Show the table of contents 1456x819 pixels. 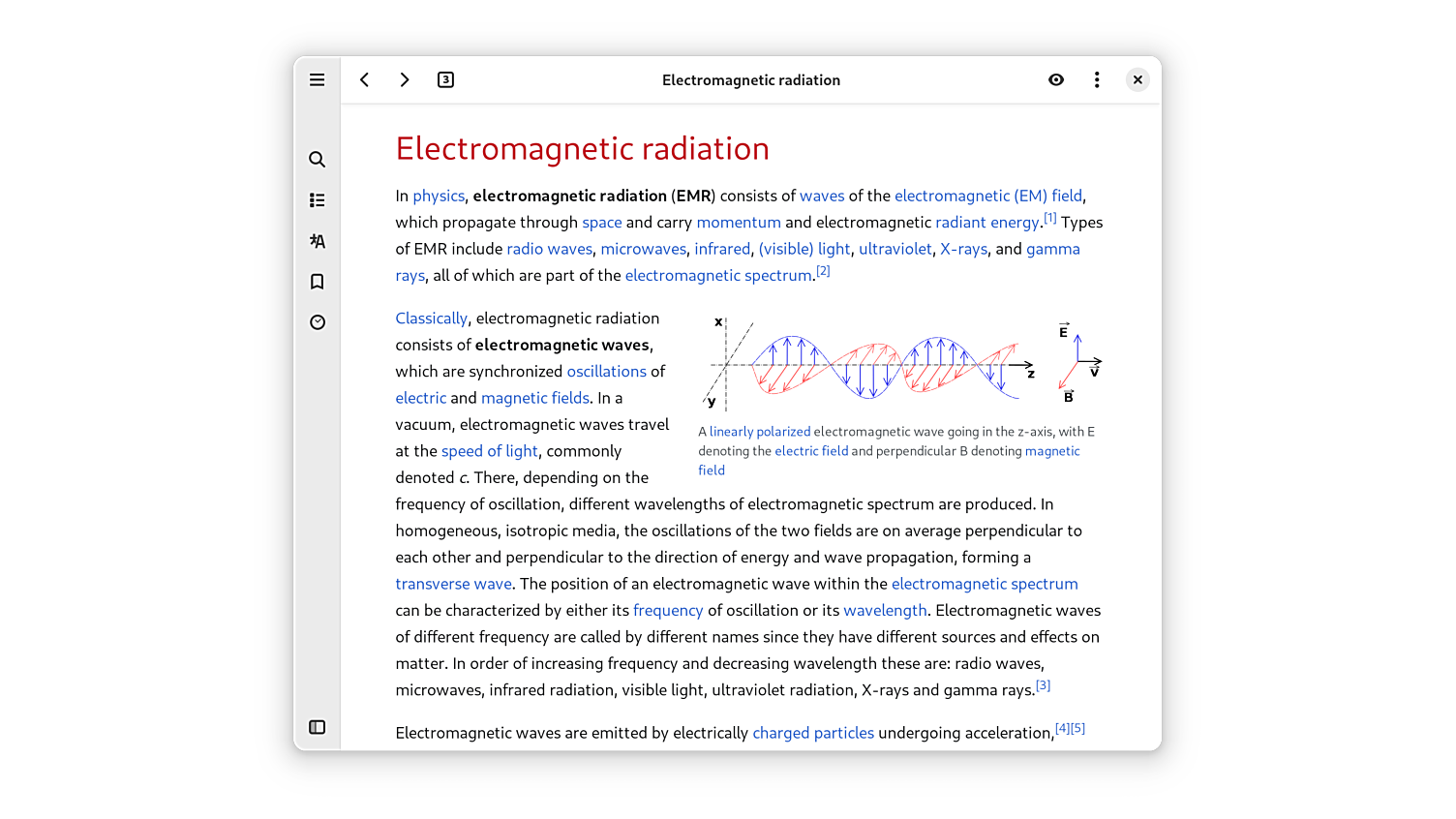tap(317, 200)
